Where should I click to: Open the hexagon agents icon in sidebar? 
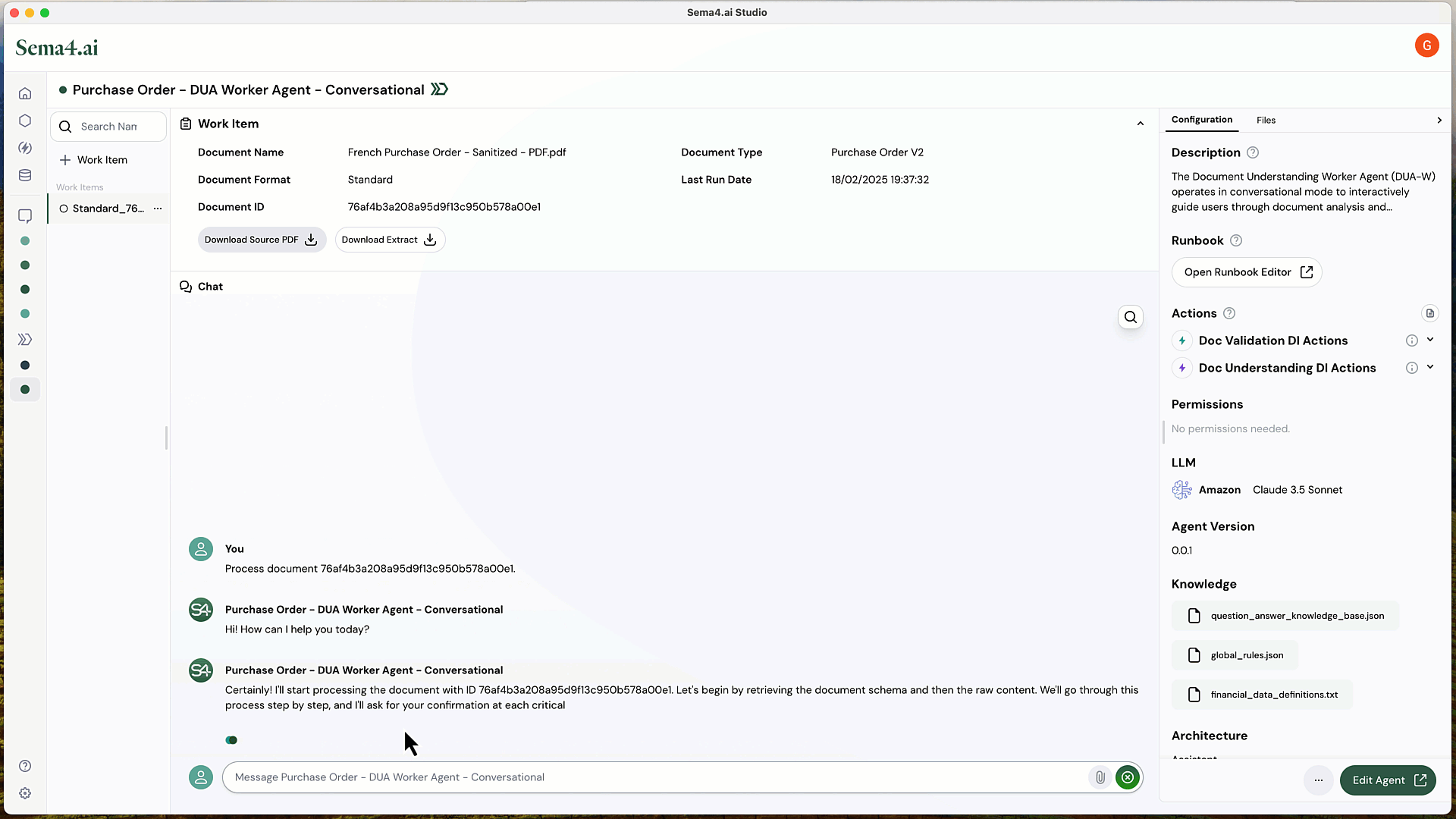click(25, 121)
